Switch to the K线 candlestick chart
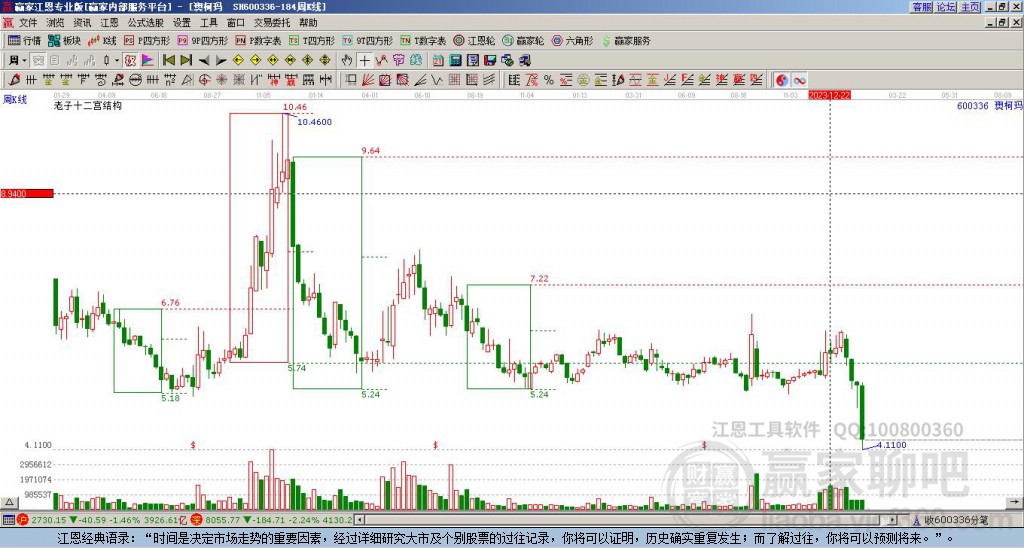 tap(101, 40)
